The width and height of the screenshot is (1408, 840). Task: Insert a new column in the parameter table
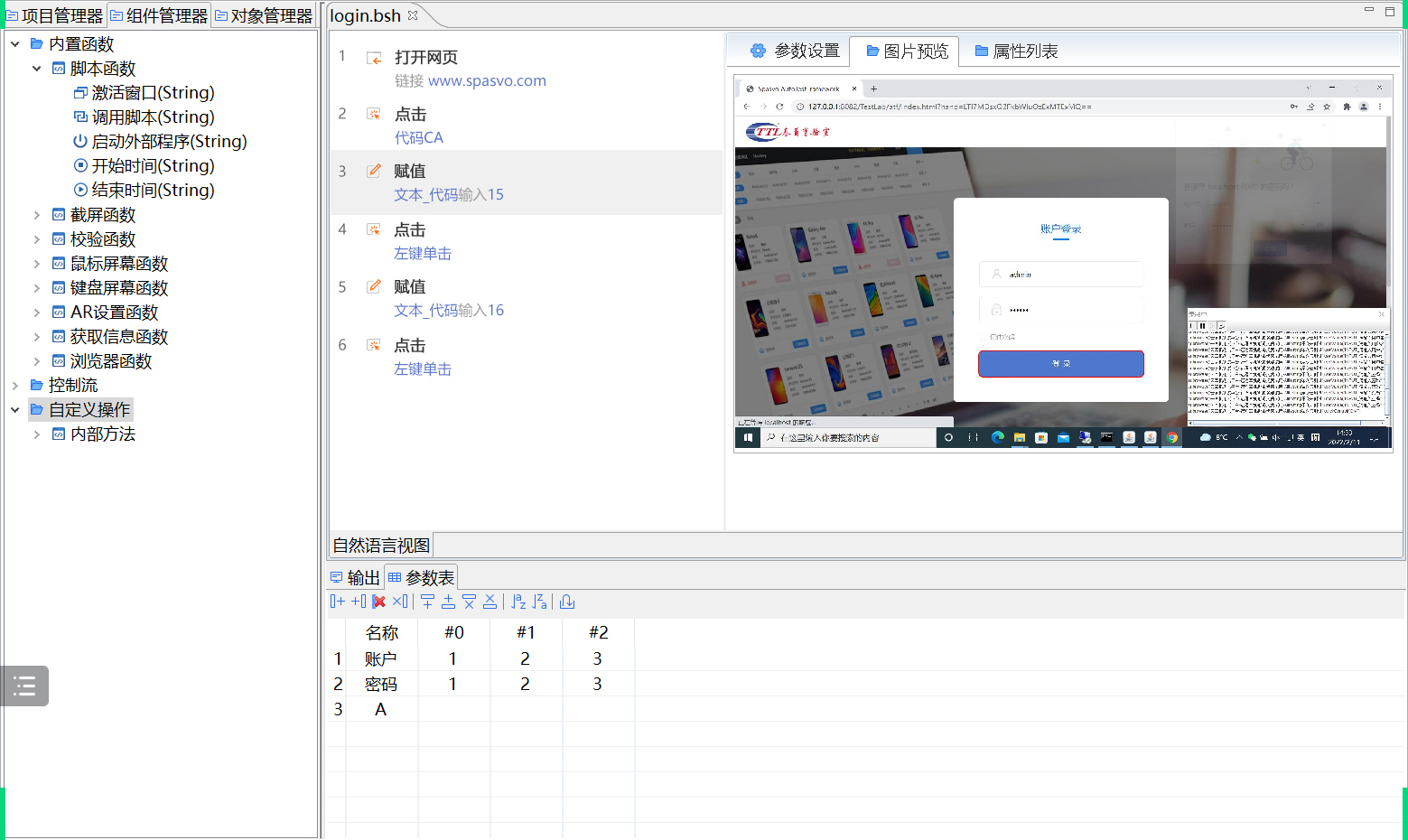coord(338,602)
